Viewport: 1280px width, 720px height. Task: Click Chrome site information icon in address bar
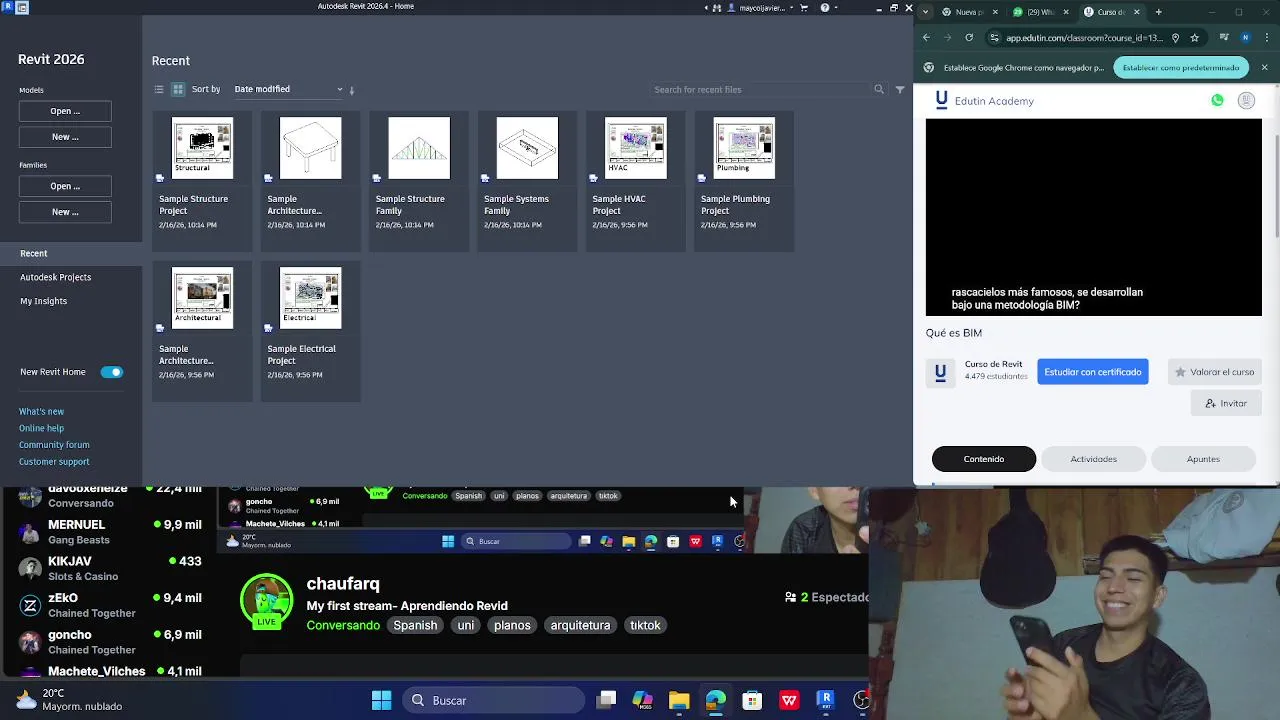tap(994, 38)
